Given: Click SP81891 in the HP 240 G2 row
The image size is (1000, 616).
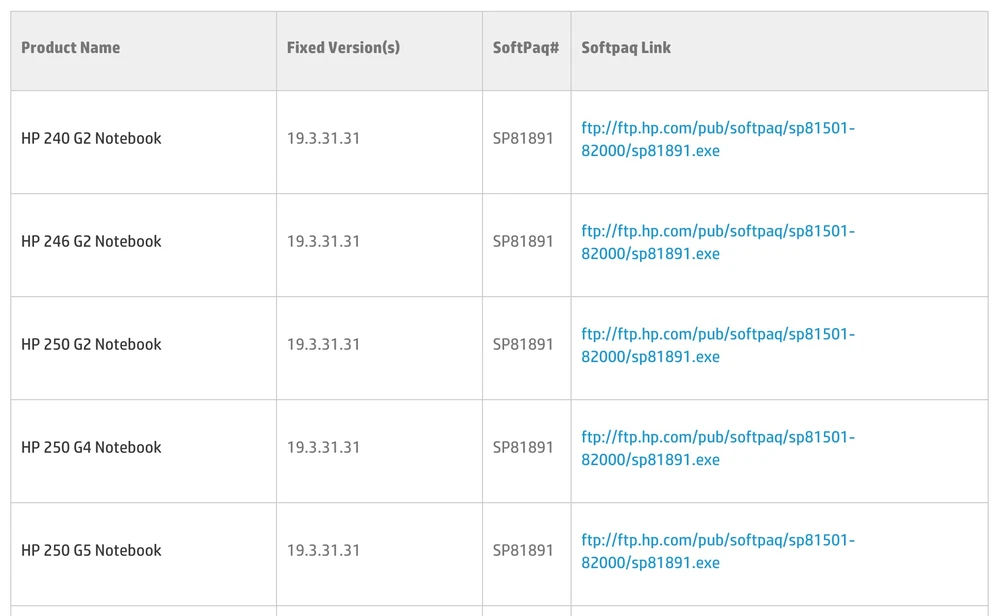Looking at the screenshot, I should pos(523,139).
